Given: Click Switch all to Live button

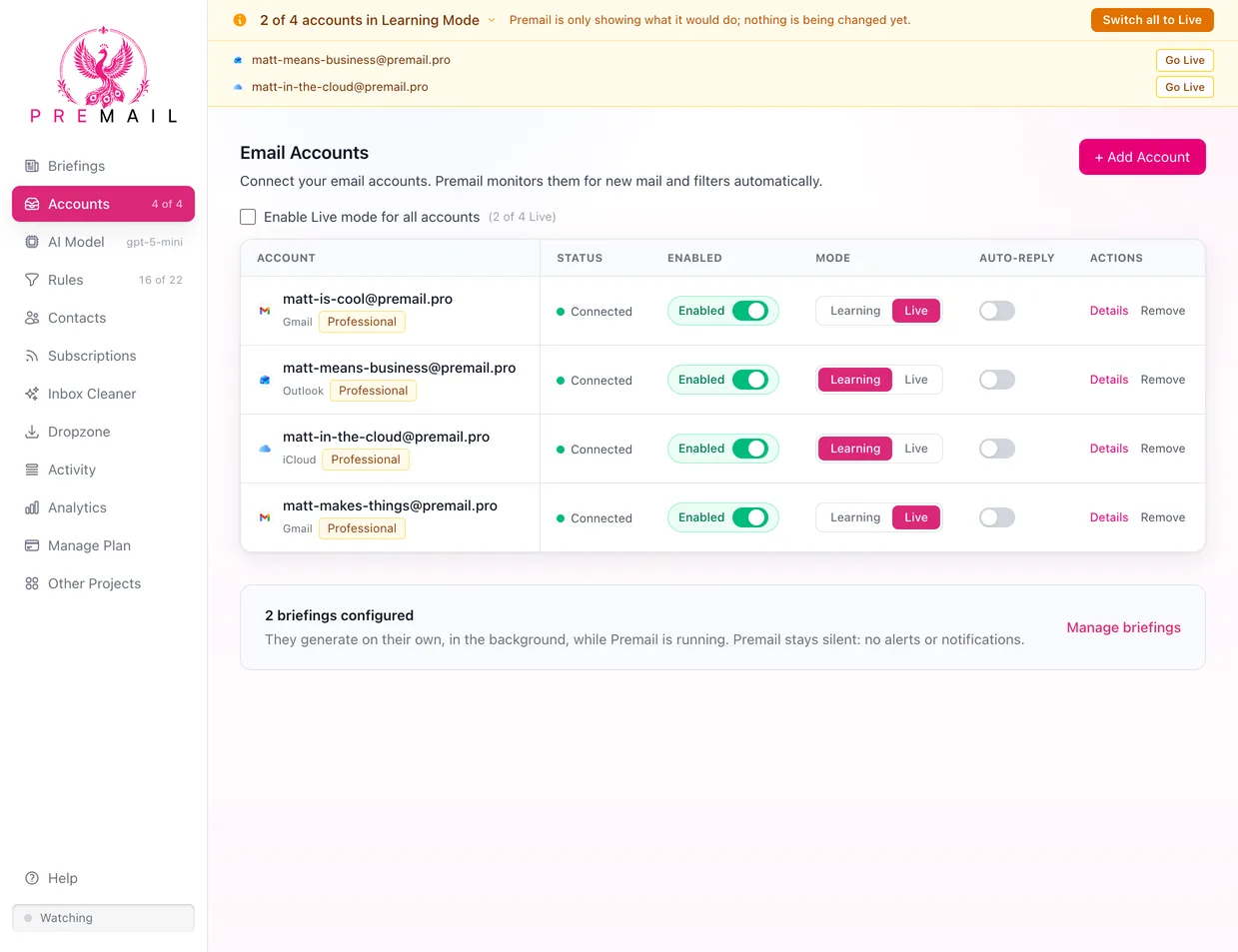Looking at the screenshot, I should coord(1152,20).
